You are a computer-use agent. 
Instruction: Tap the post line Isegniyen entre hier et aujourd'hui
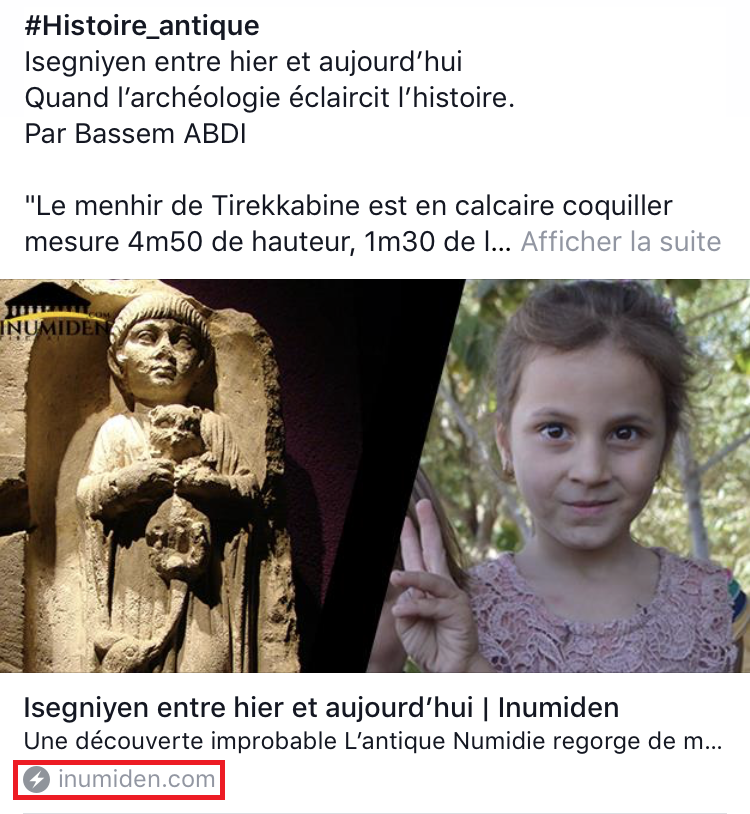pyautogui.click(x=243, y=62)
